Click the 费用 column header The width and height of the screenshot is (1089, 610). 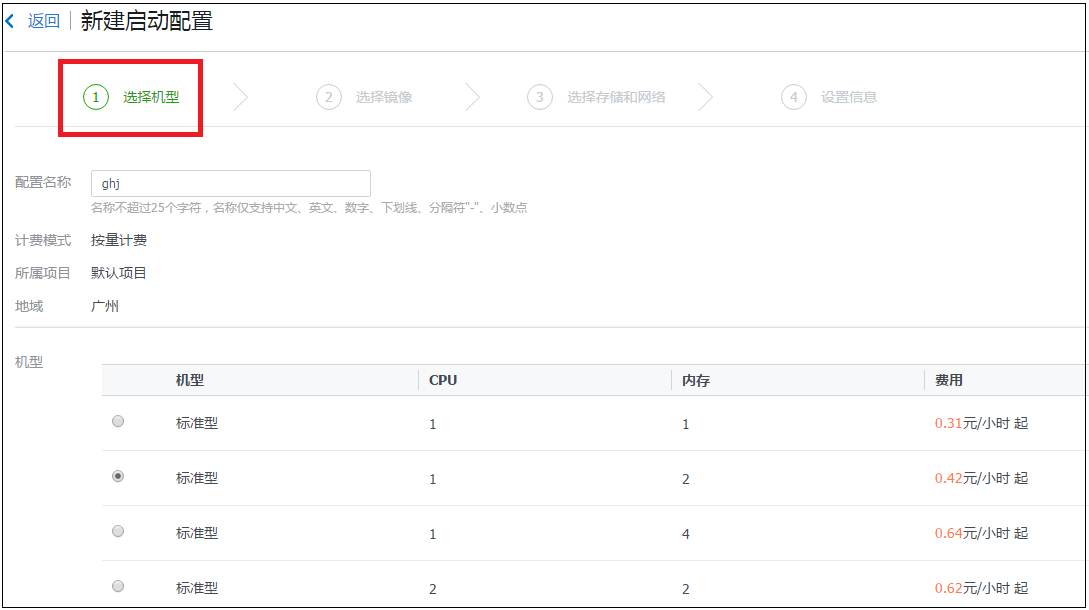(949, 380)
